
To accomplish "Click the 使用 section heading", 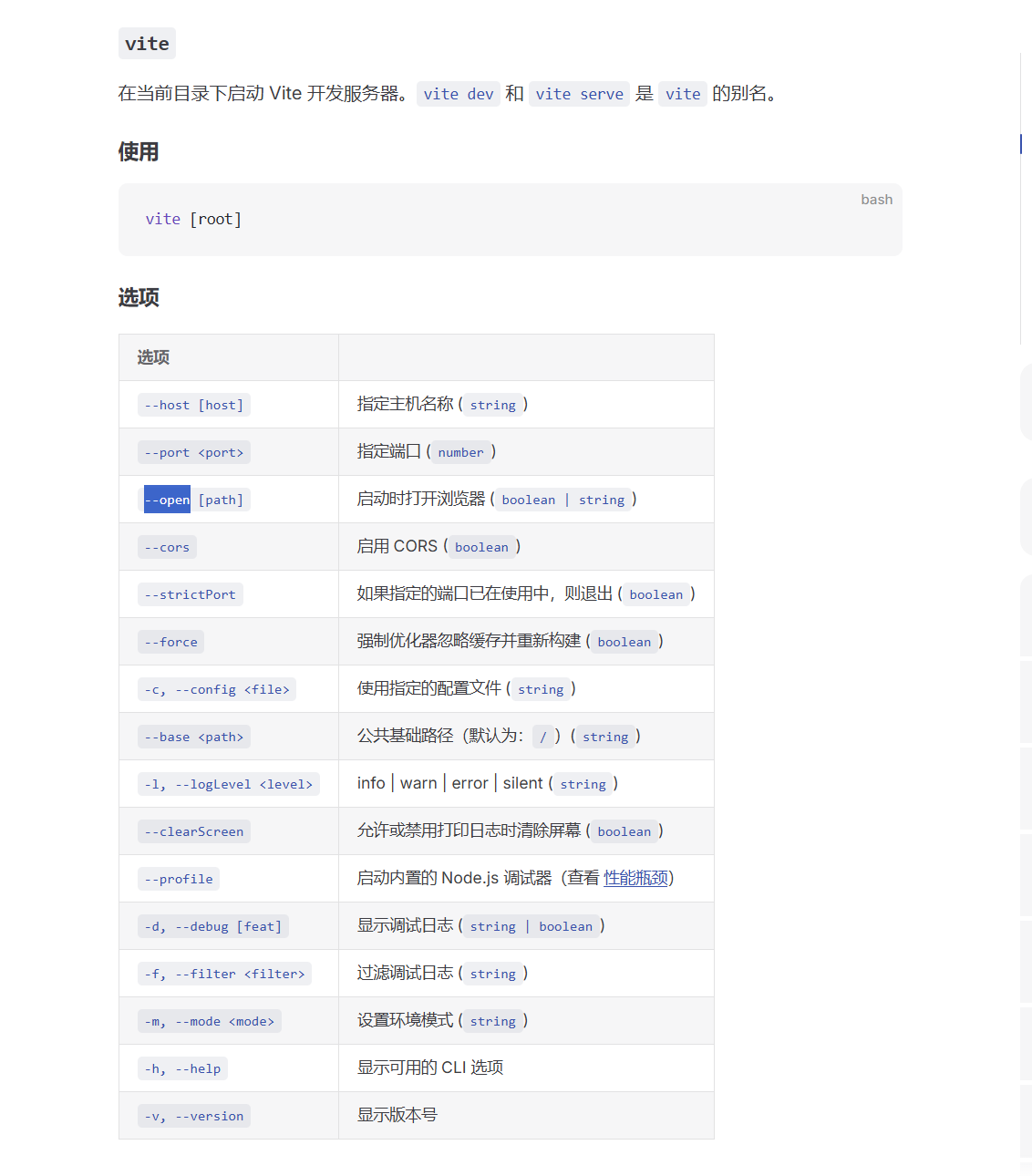I will (139, 151).
